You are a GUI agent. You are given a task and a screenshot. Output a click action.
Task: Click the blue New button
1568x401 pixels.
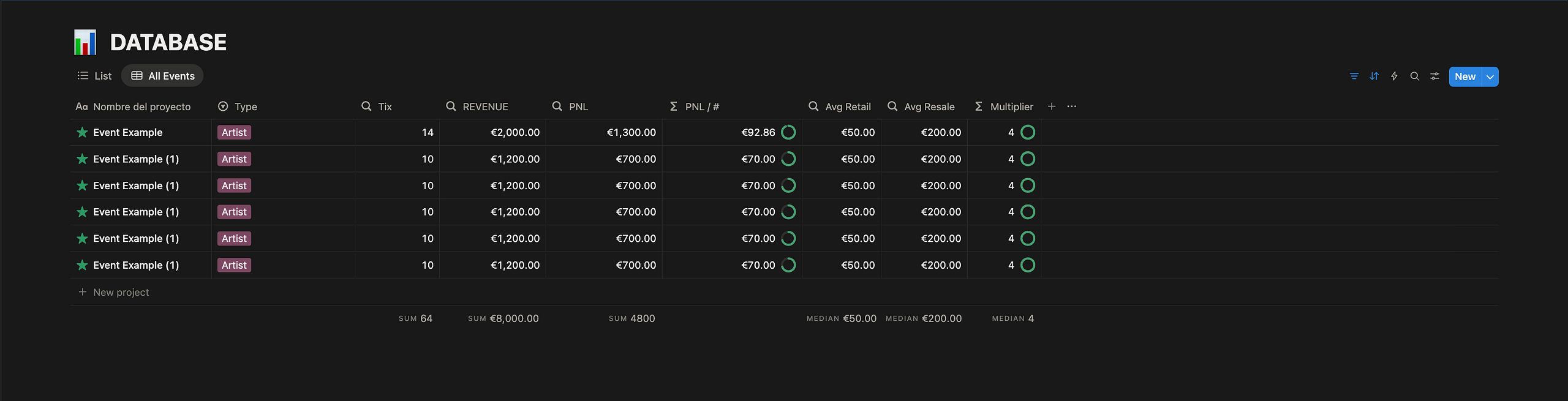[x=1465, y=77]
